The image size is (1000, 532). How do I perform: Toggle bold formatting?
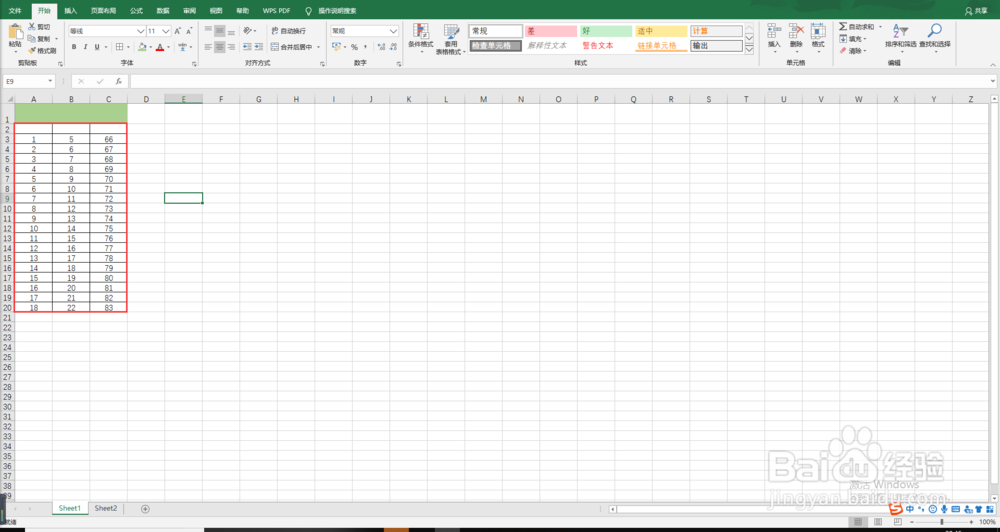pyautogui.click(x=74, y=47)
